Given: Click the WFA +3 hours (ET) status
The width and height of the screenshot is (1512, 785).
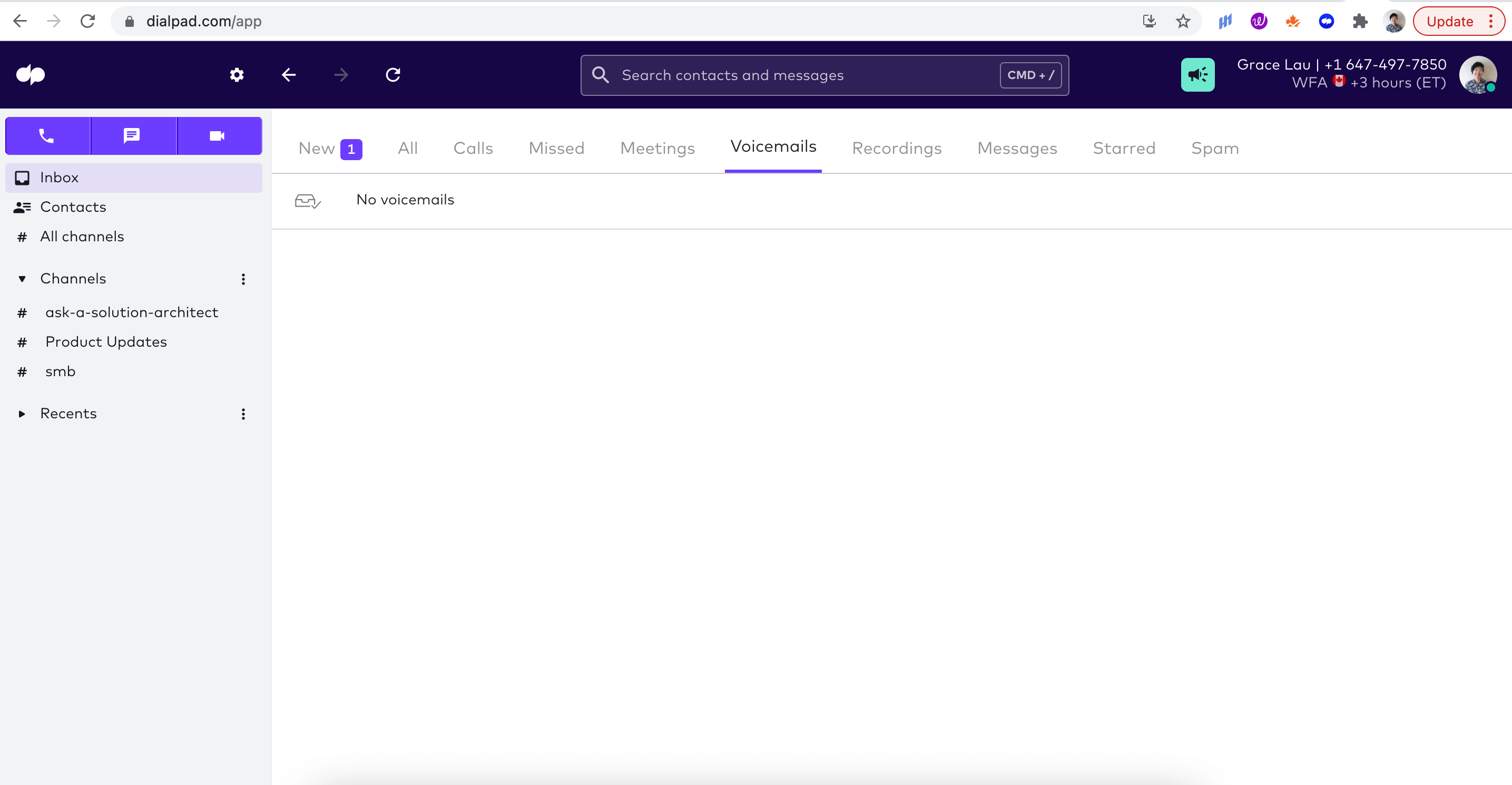Looking at the screenshot, I should [x=1368, y=83].
